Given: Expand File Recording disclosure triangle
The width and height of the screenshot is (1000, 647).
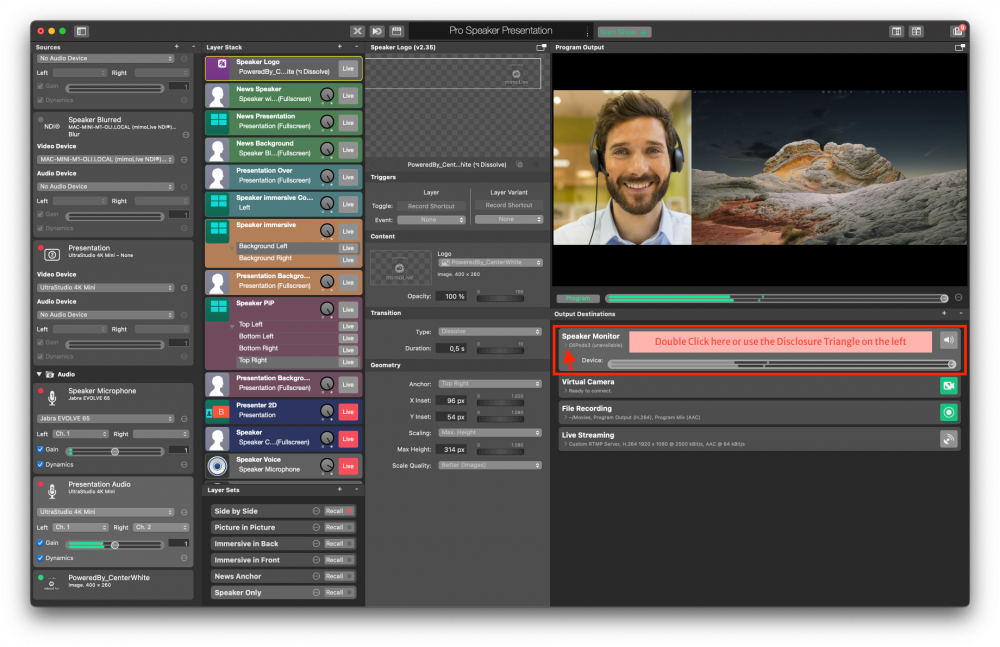Looking at the screenshot, I should pyautogui.click(x=565, y=417).
